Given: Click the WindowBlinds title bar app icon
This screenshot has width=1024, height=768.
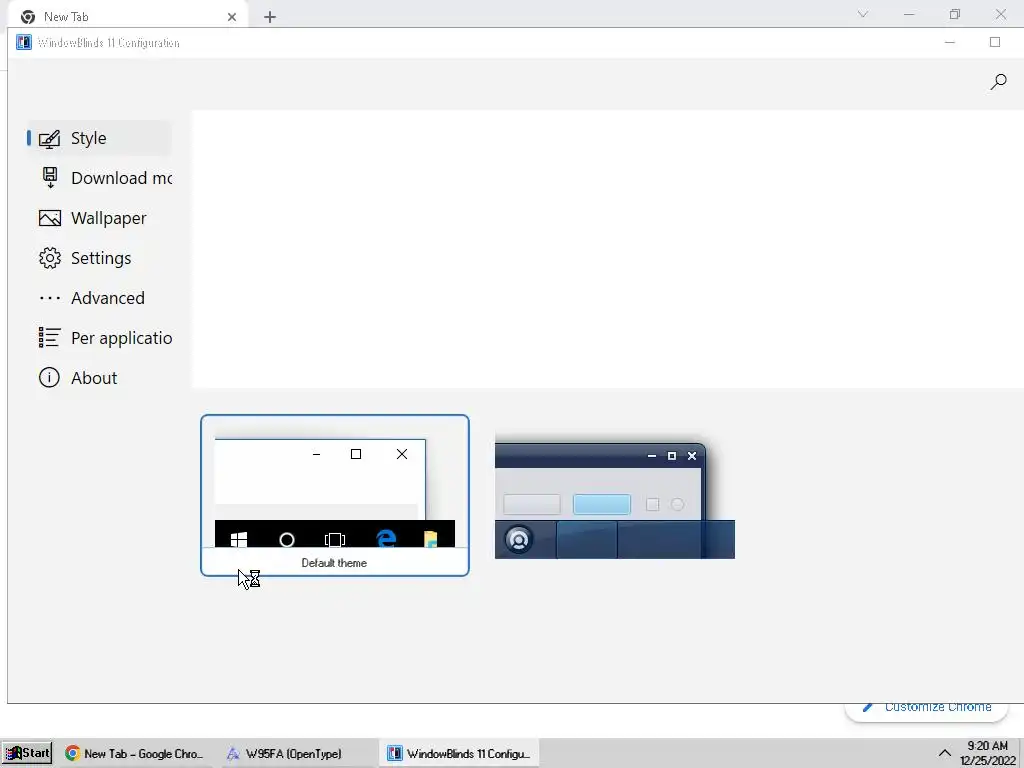Looking at the screenshot, I should click(24, 42).
